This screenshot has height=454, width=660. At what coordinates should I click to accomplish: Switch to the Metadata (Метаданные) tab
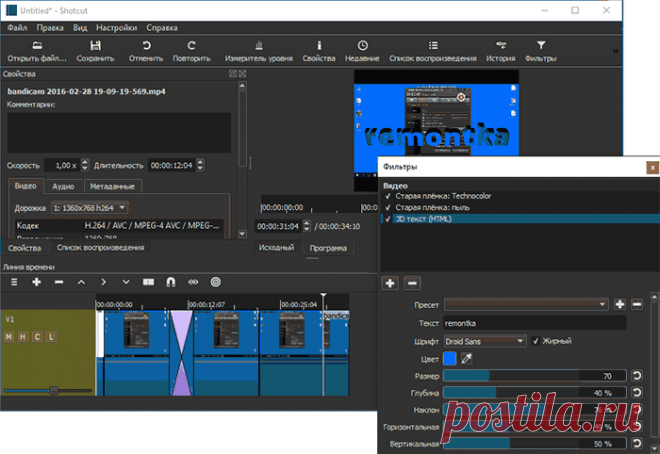(112, 186)
